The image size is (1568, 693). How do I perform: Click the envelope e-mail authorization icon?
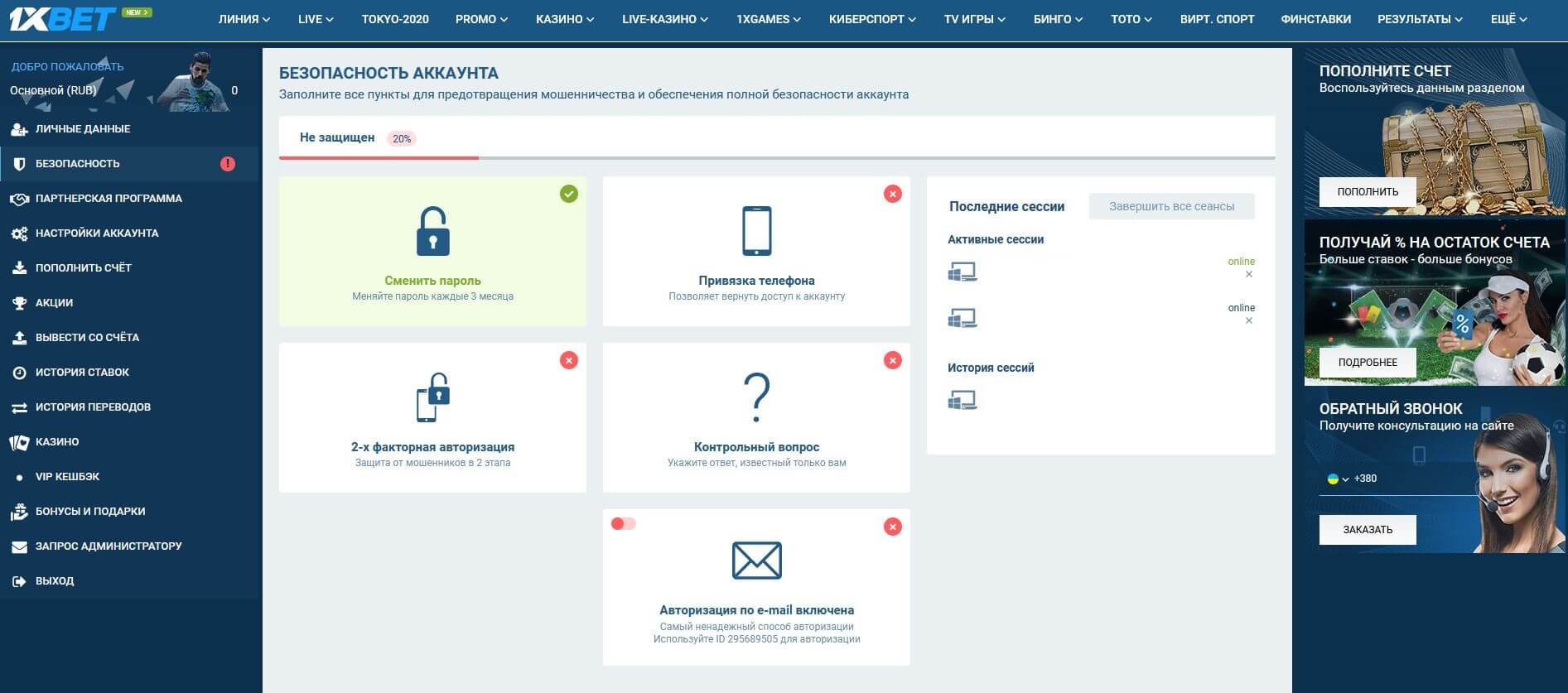coord(756,561)
